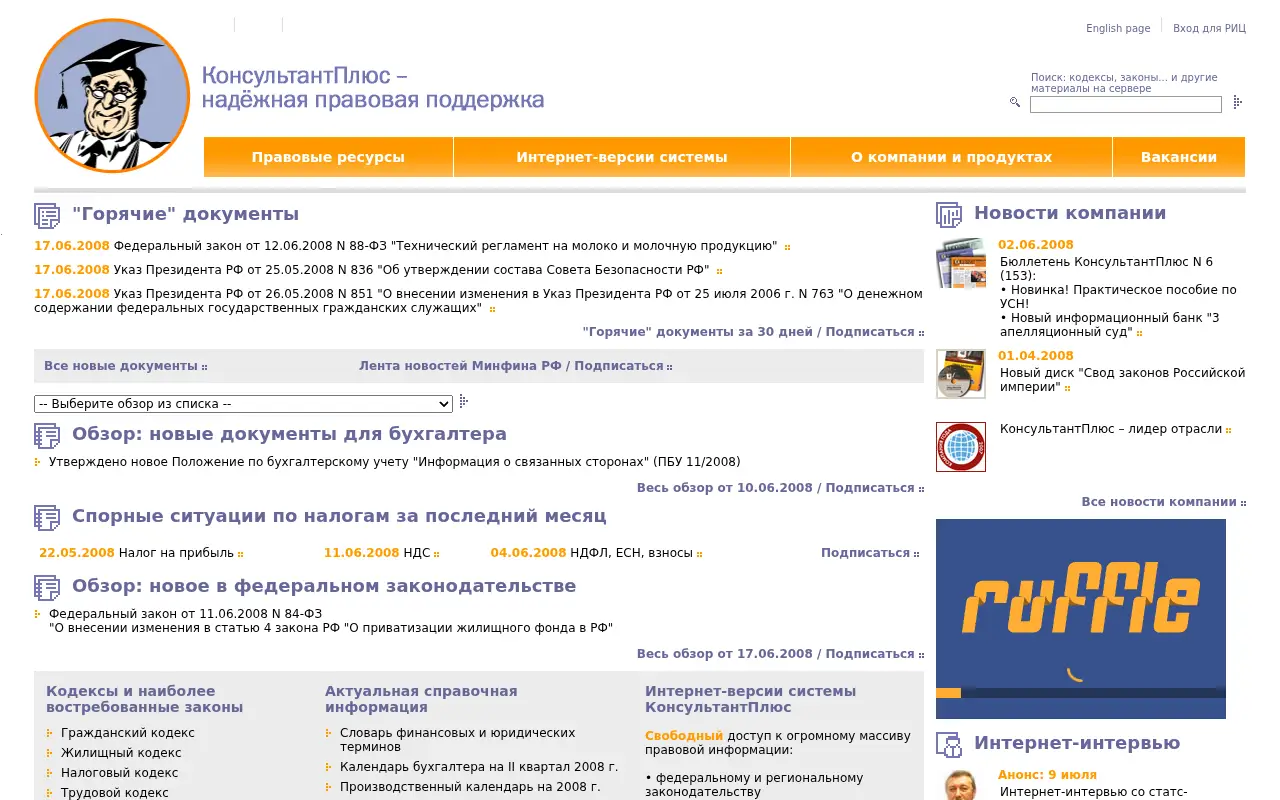Open the Все новые документы link
The height and width of the screenshot is (800, 1280).
tap(121, 366)
